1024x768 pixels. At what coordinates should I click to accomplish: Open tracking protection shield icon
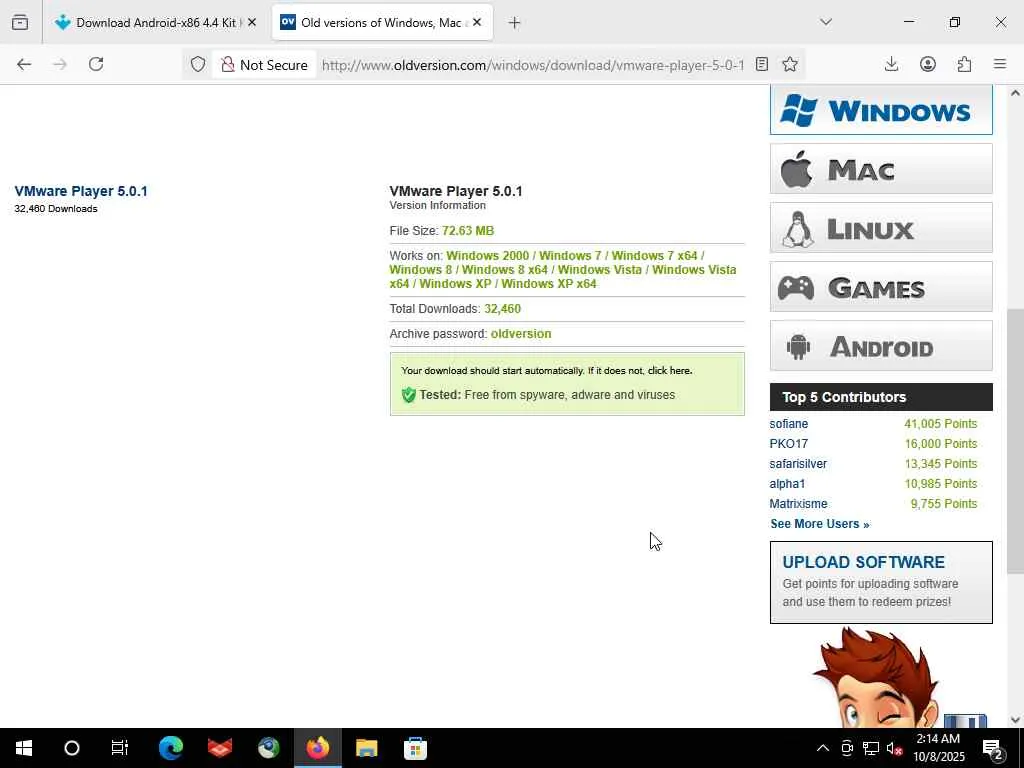tap(198, 64)
